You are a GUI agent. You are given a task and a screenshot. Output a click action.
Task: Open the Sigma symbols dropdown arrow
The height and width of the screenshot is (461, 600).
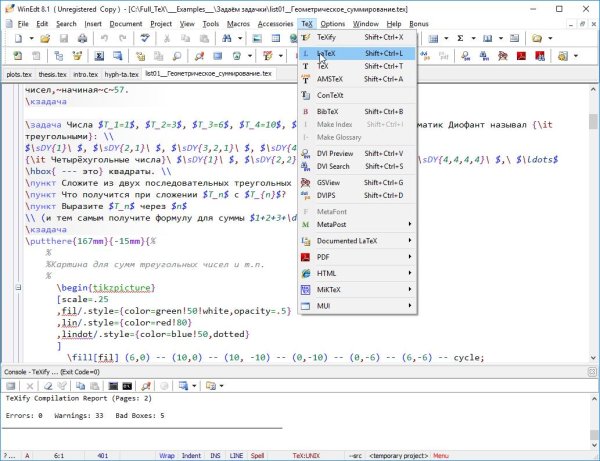coord(473,38)
